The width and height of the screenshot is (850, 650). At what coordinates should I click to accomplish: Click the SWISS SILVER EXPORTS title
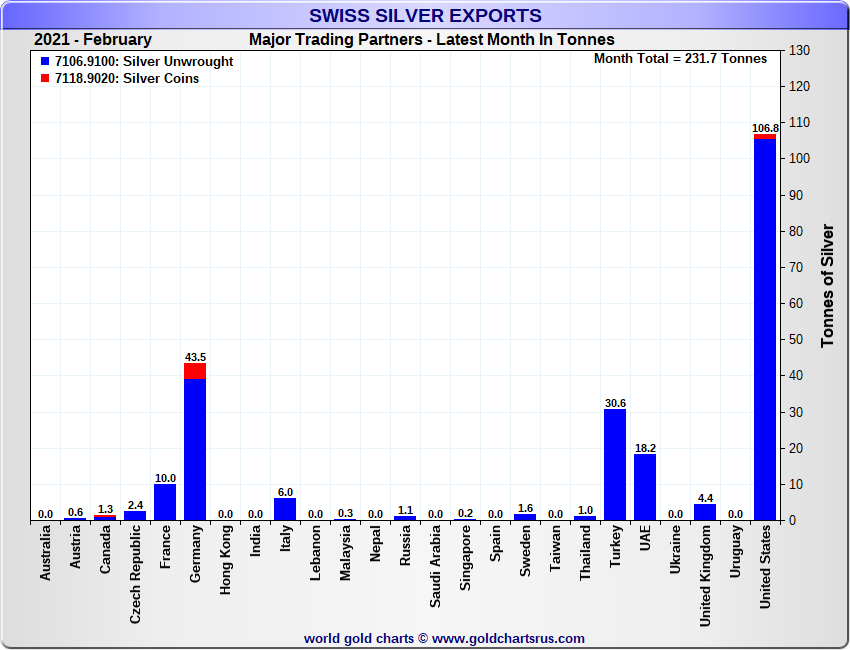[425, 15]
